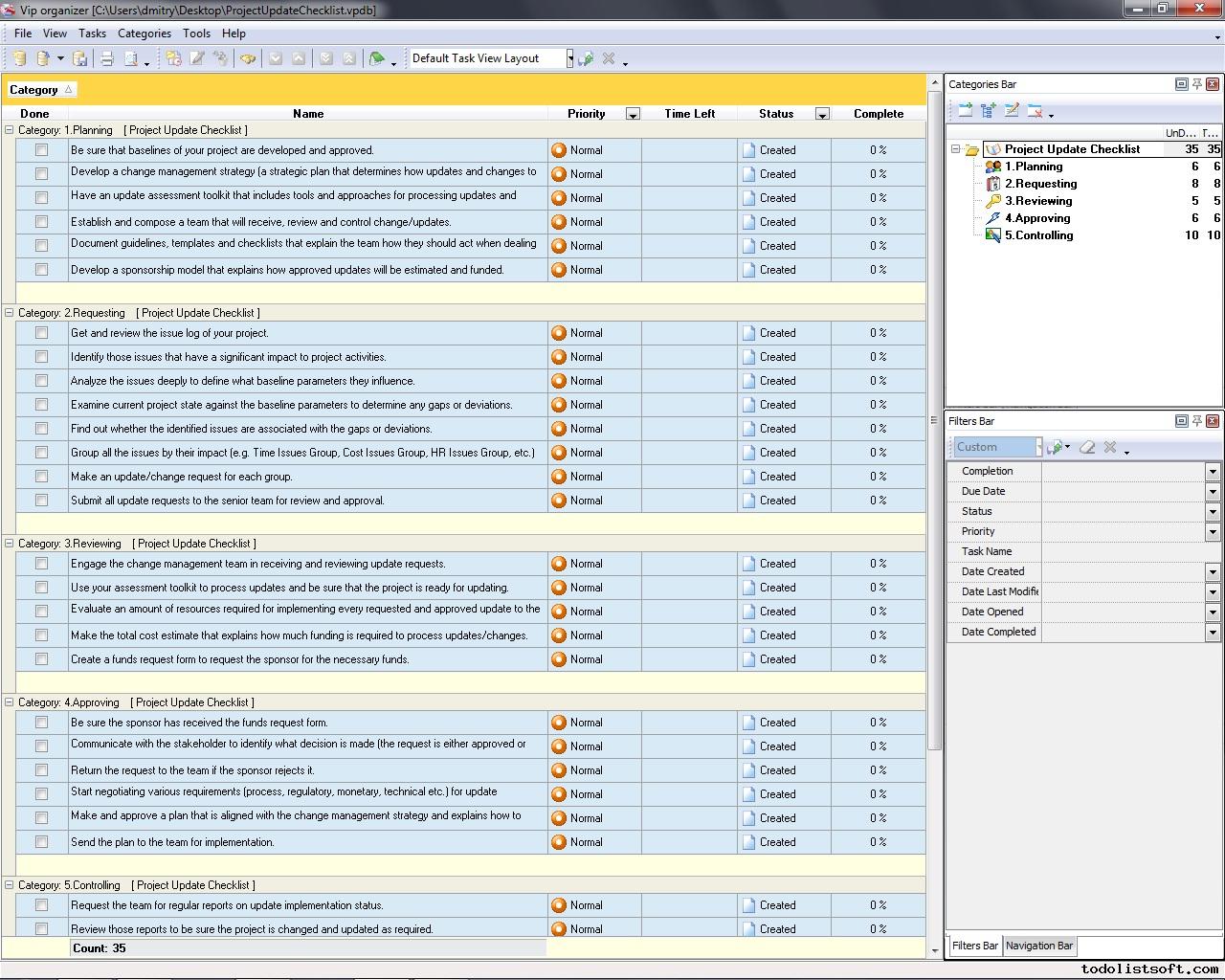Click the printer icon in the main toolbar
The image size is (1225, 980).
point(107,58)
